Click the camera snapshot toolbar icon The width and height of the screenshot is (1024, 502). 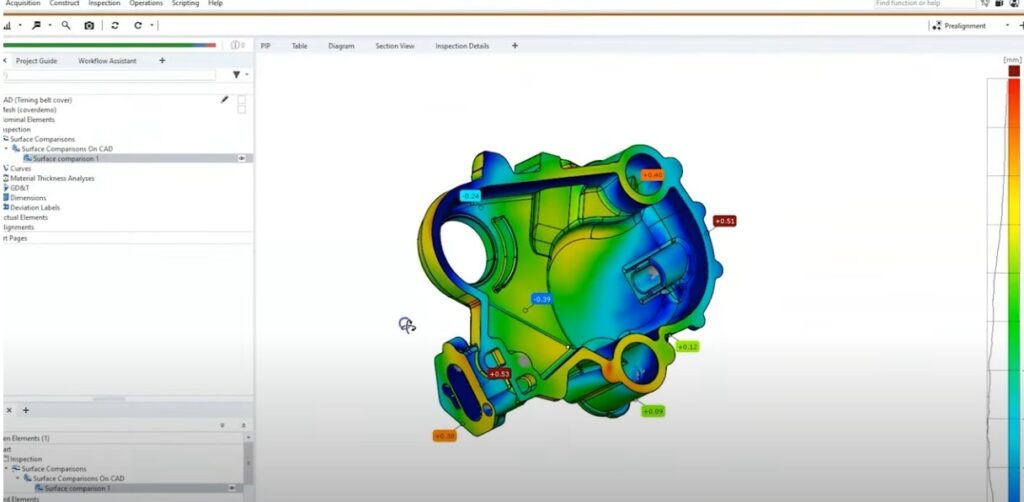pos(89,25)
